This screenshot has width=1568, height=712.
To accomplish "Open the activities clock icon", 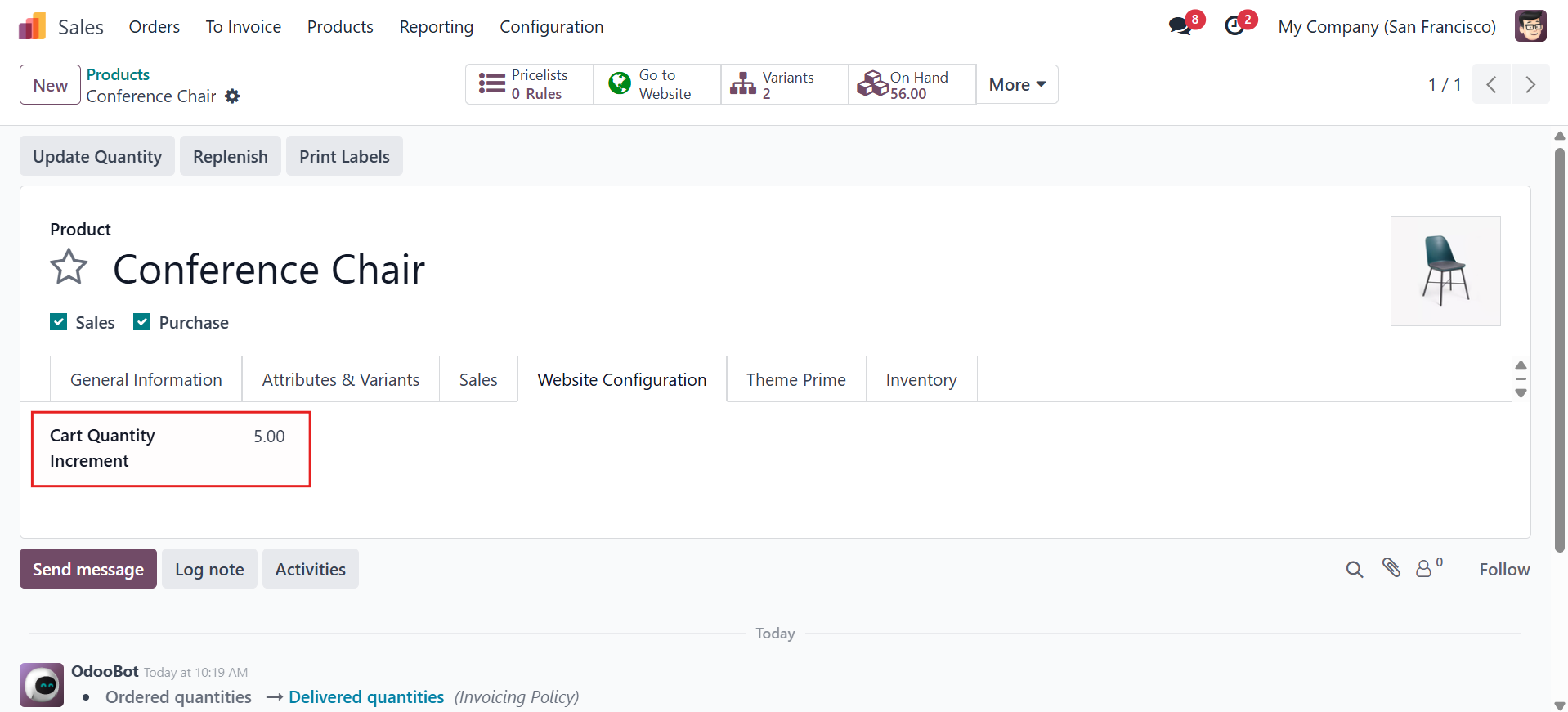I will 1234,26.
